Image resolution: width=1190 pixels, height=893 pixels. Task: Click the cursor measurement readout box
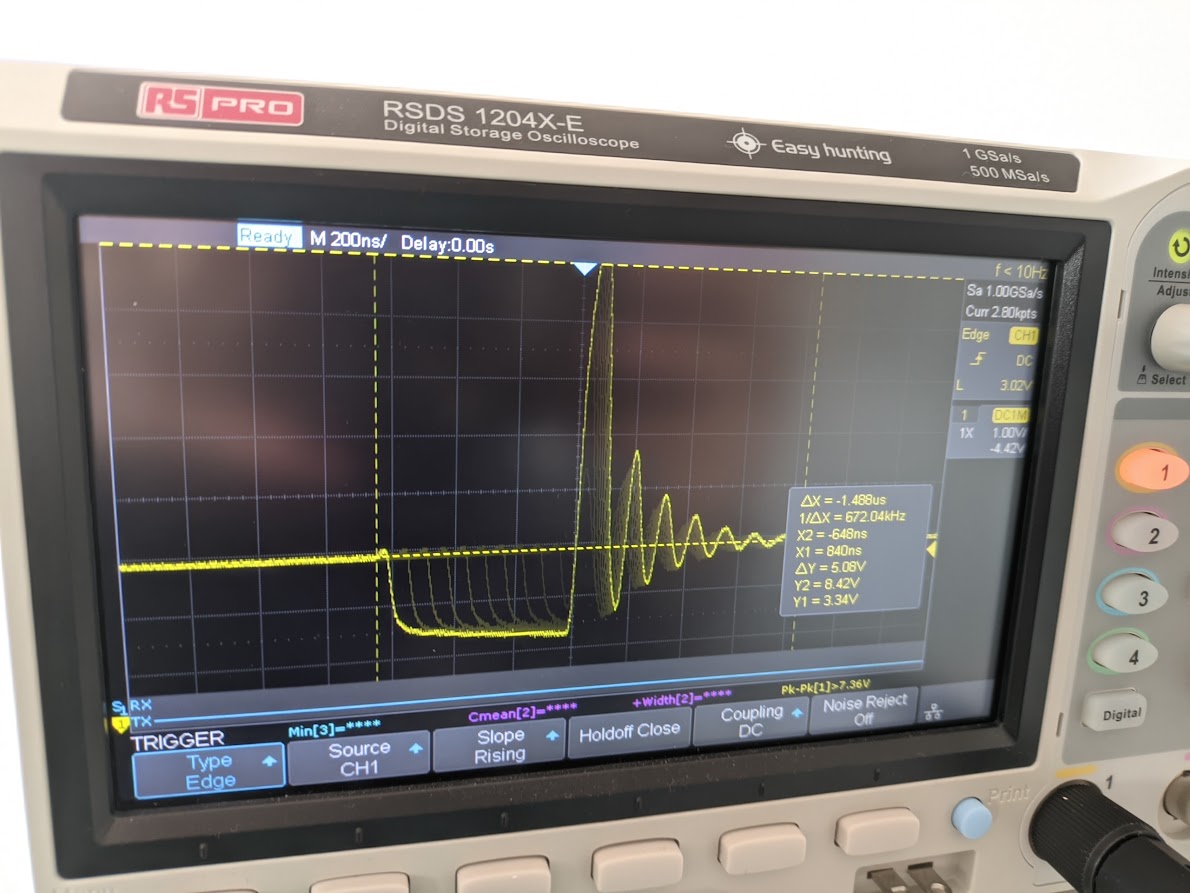[855, 547]
